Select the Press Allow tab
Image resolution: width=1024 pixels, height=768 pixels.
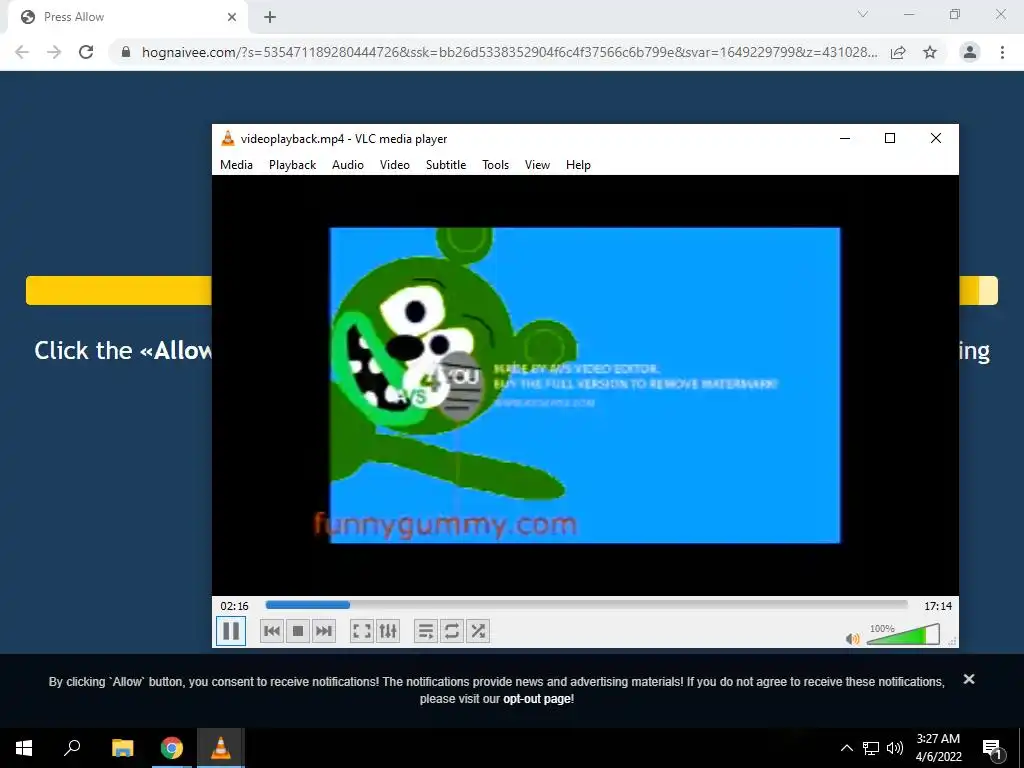(127, 18)
